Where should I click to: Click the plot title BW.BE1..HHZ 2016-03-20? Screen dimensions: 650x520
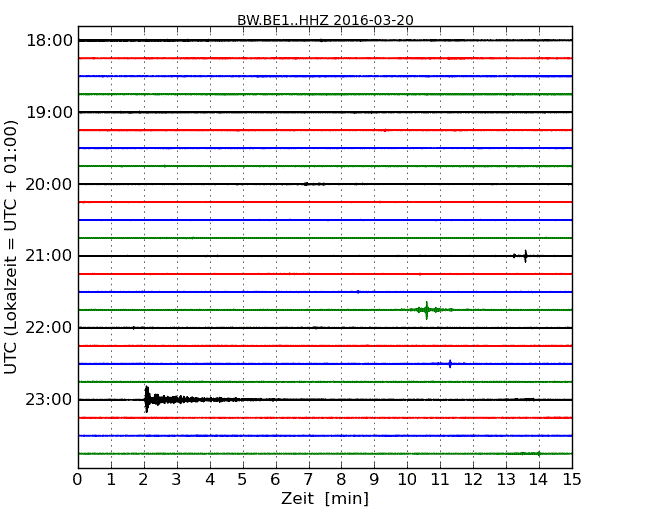(x=325, y=20)
